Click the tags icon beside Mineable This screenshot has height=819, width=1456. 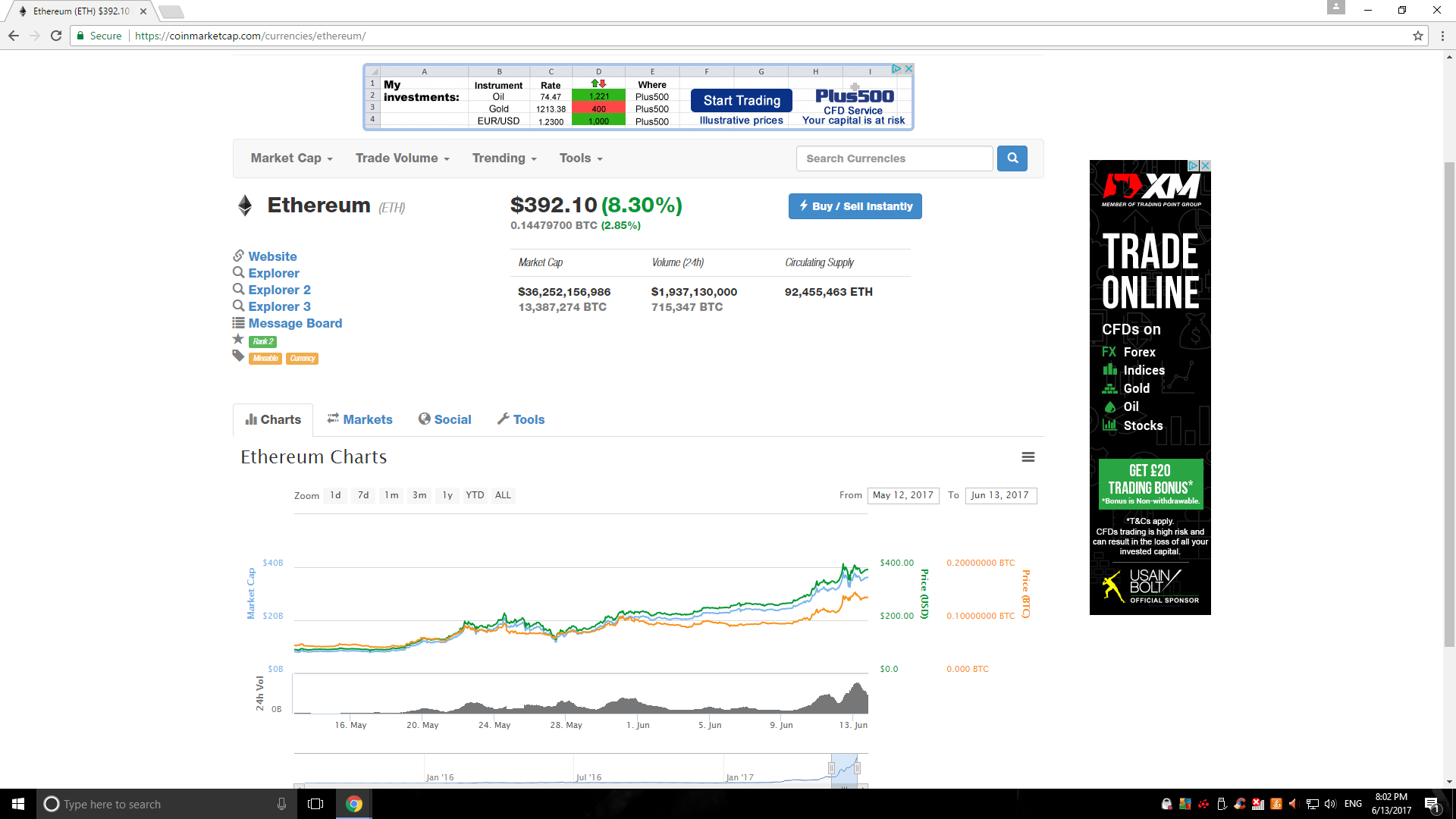pyautogui.click(x=238, y=356)
